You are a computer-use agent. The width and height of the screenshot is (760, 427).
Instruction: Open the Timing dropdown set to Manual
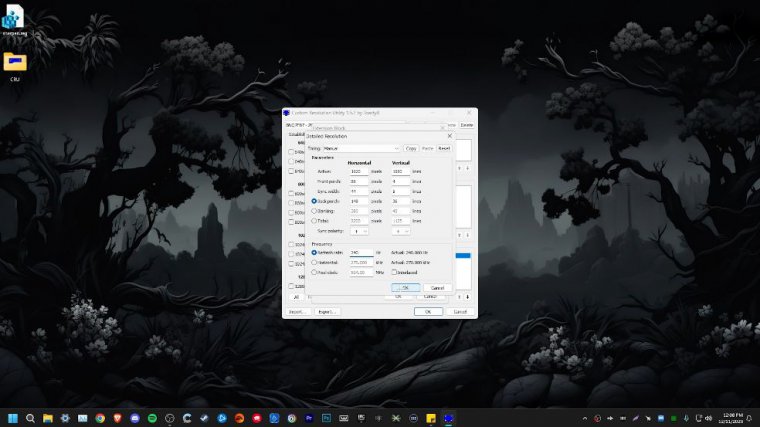(x=362, y=148)
